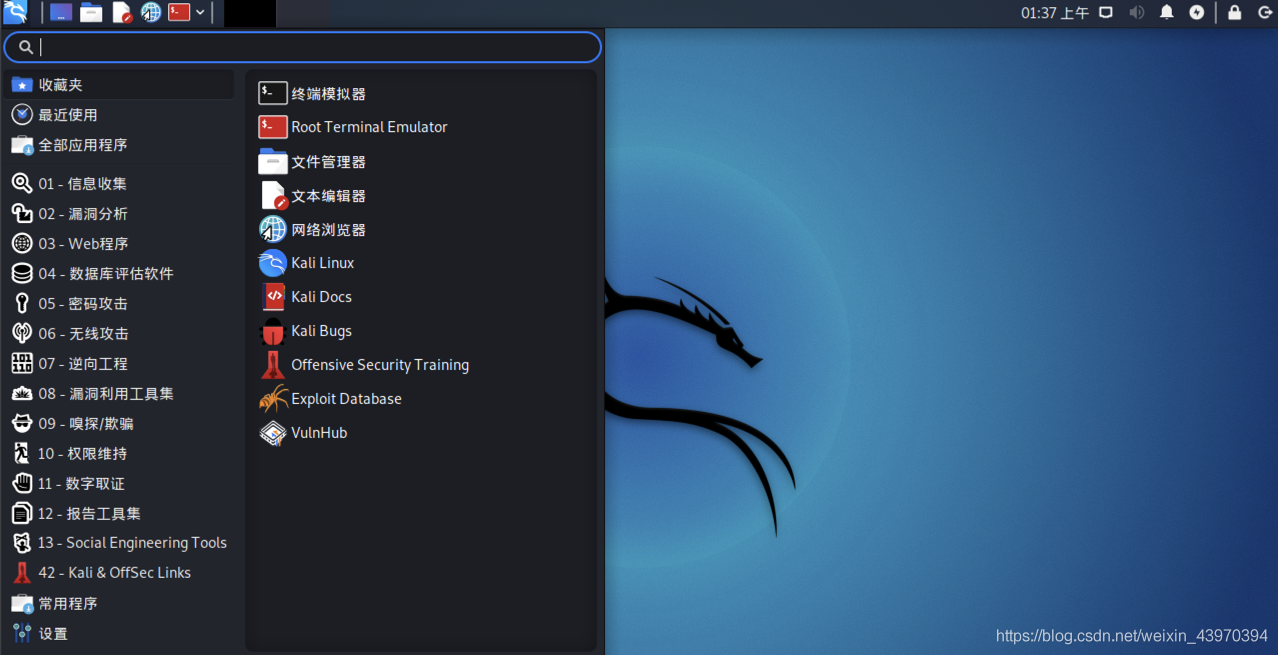Open VulnHub entry
Screen dimensions: 1278x655
[x=421, y=433]
